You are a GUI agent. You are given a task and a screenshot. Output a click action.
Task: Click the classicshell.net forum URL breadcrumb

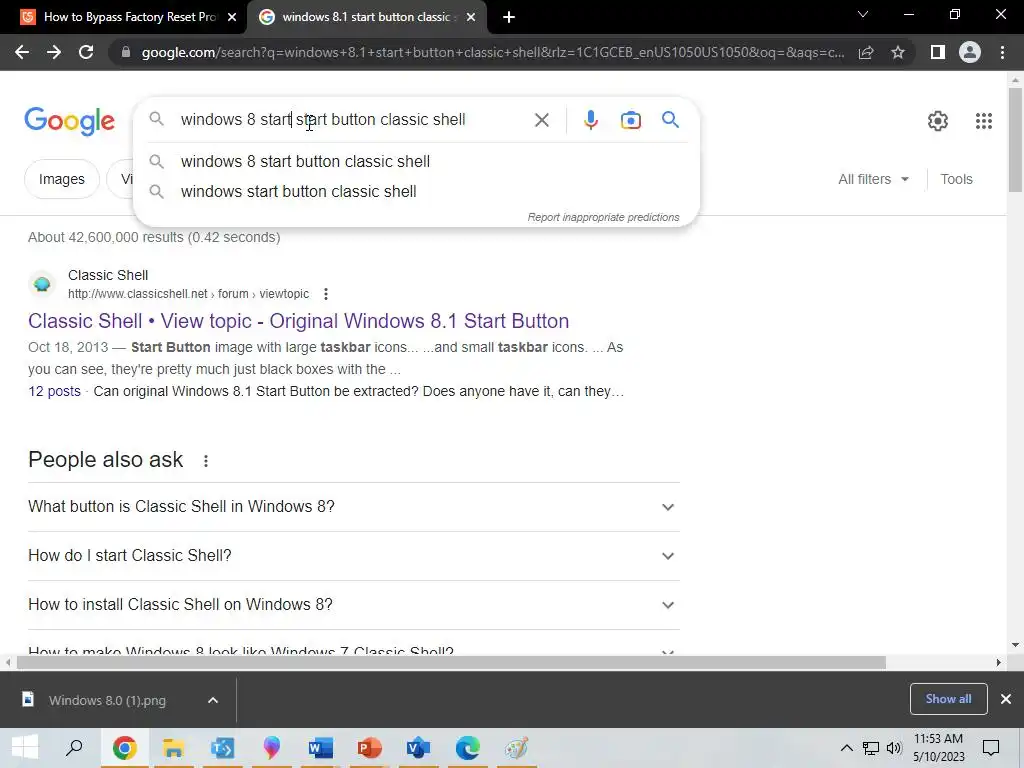coord(188,294)
